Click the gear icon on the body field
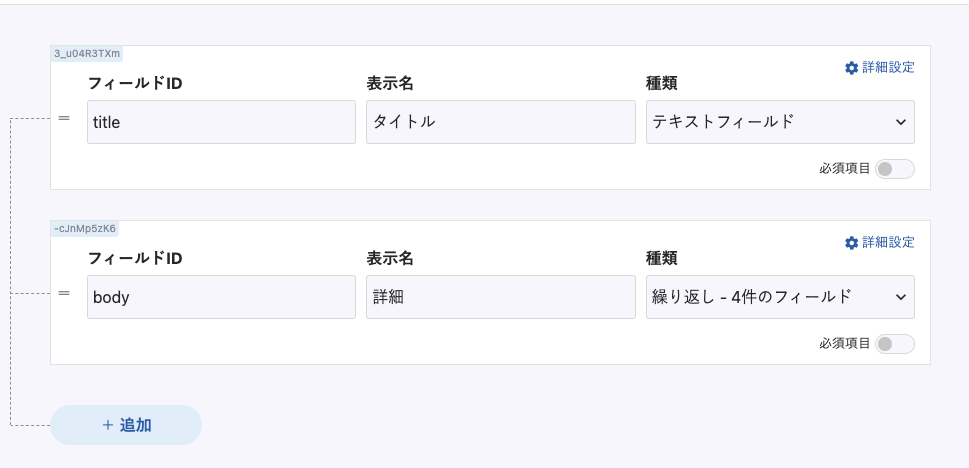 tap(852, 243)
